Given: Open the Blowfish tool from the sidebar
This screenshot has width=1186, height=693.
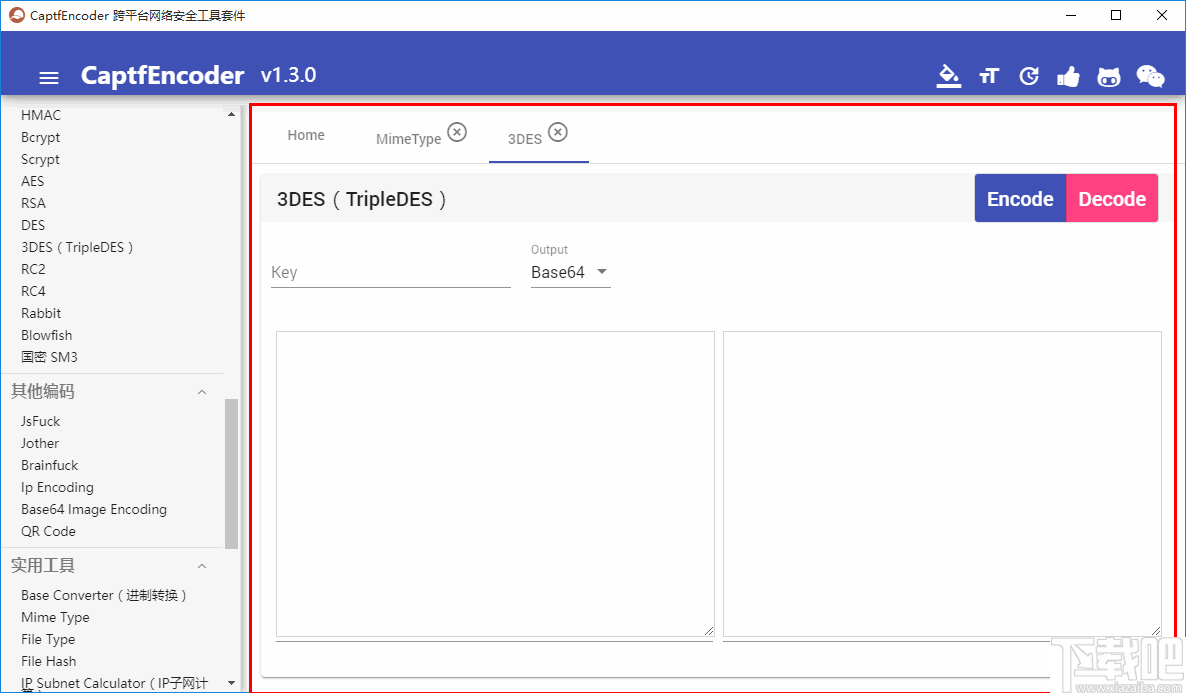Looking at the screenshot, I should coord(46,335).
